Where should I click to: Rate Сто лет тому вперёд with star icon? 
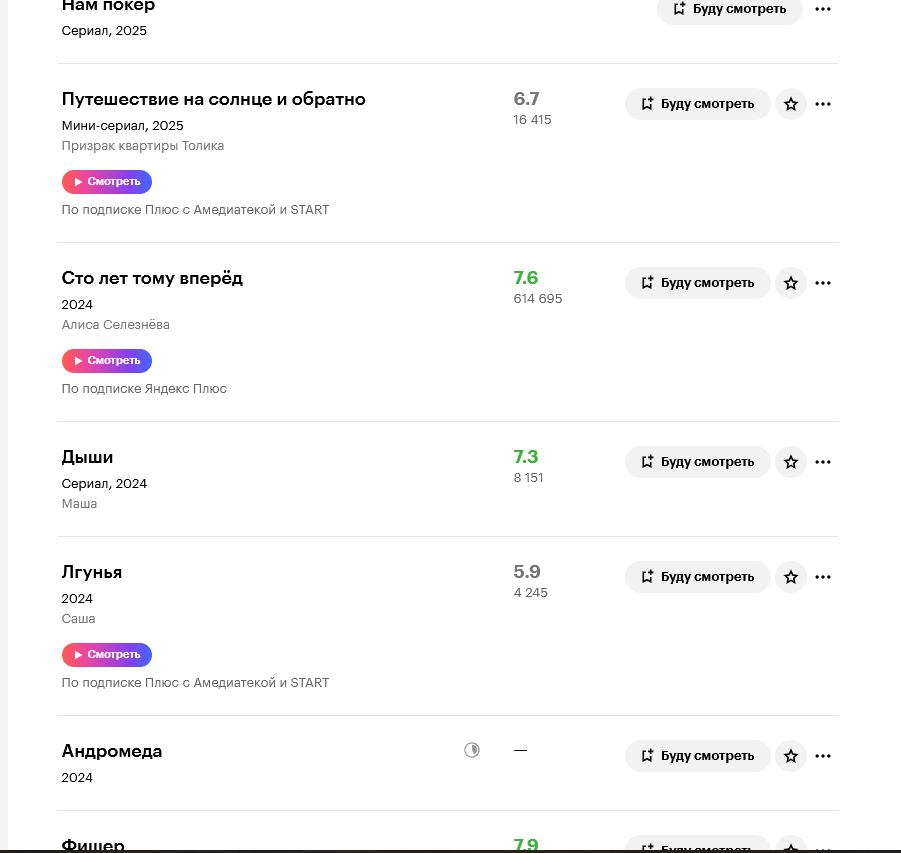point(791,283)
